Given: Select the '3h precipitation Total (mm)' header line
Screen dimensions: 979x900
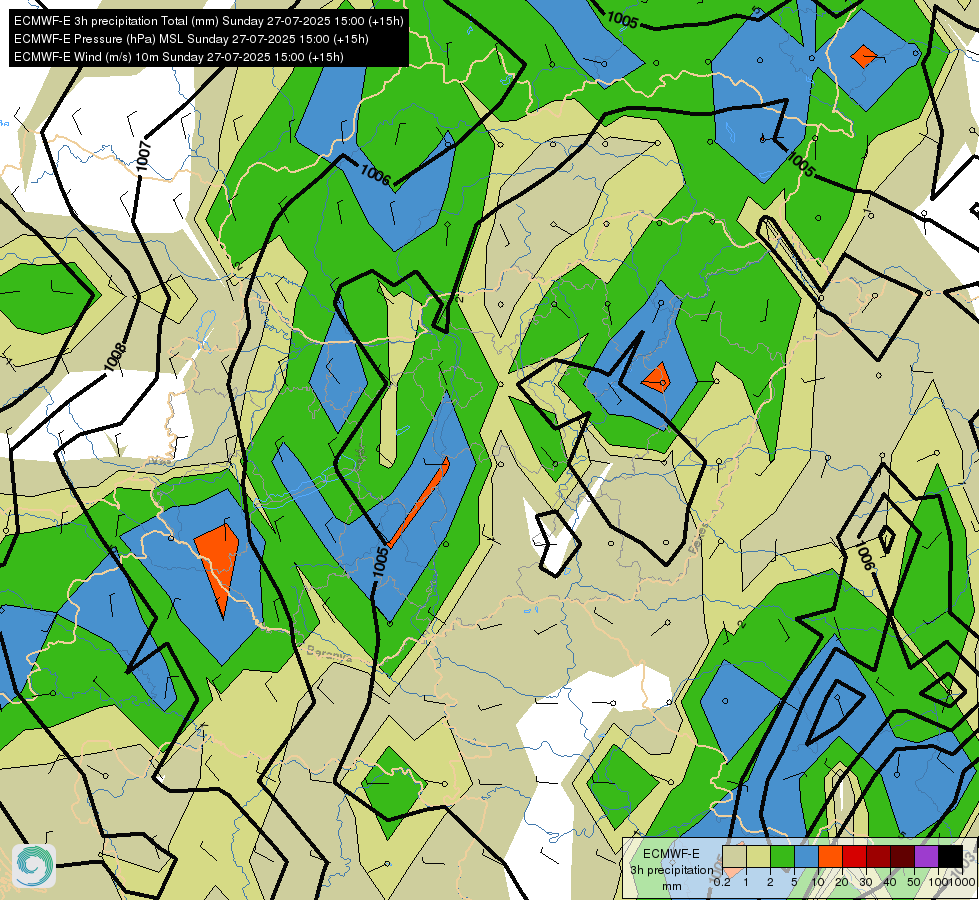Looking at the screenshot, I should point(209,21).
